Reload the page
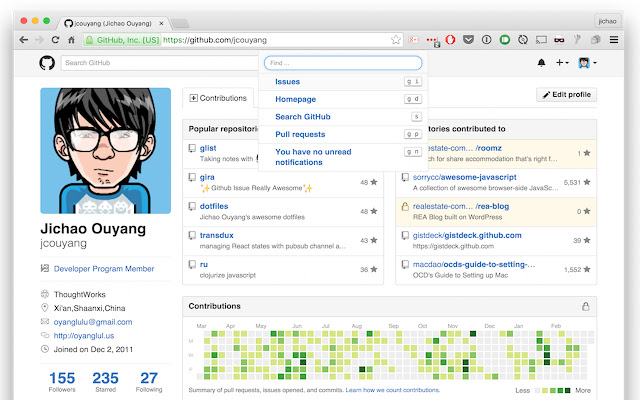640x400 pixels. tap(55, 40)
